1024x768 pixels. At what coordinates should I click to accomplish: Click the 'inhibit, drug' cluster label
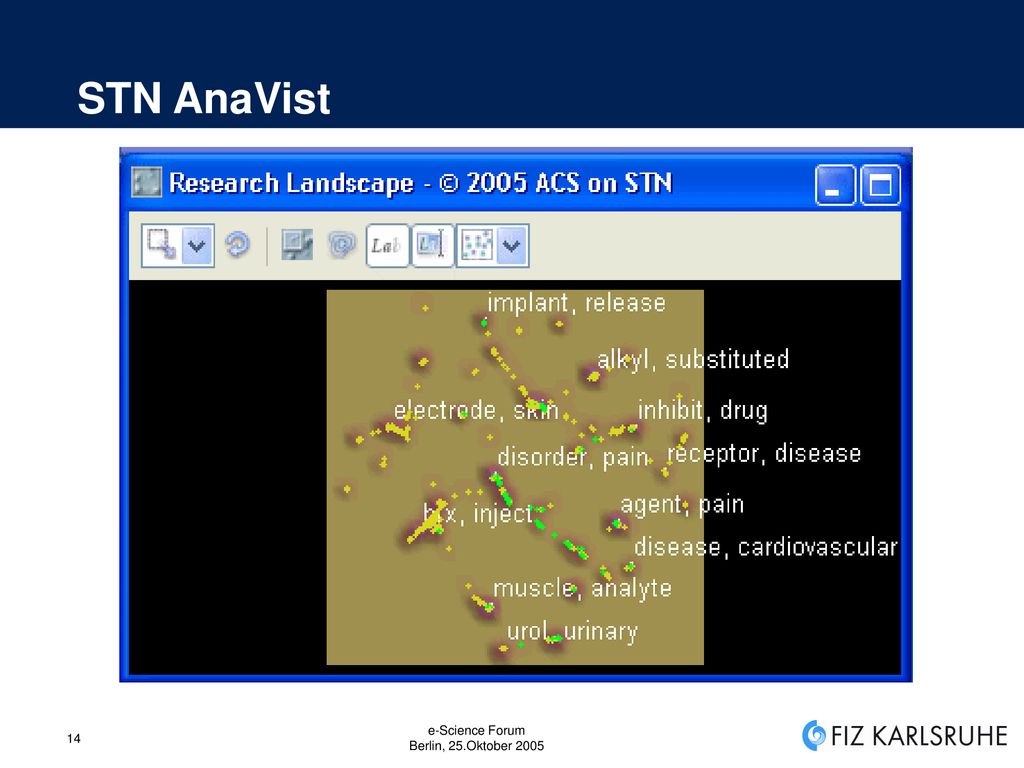pyautogui.click(x=703, y=411)
